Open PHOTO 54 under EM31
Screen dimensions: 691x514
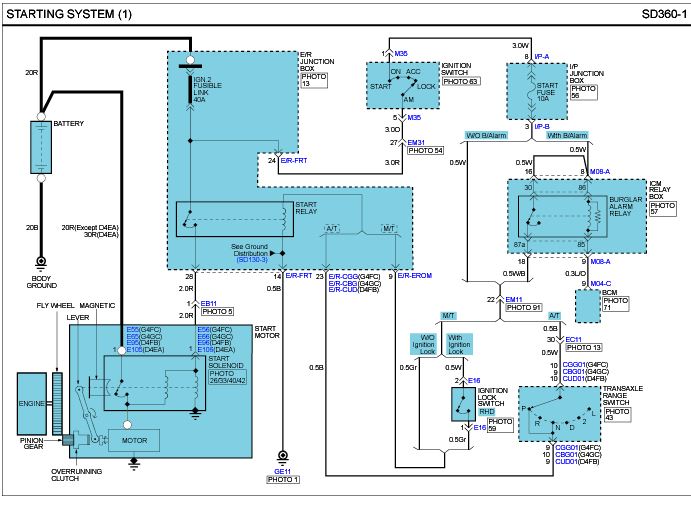pyautogui.click(x=425, y=151)
